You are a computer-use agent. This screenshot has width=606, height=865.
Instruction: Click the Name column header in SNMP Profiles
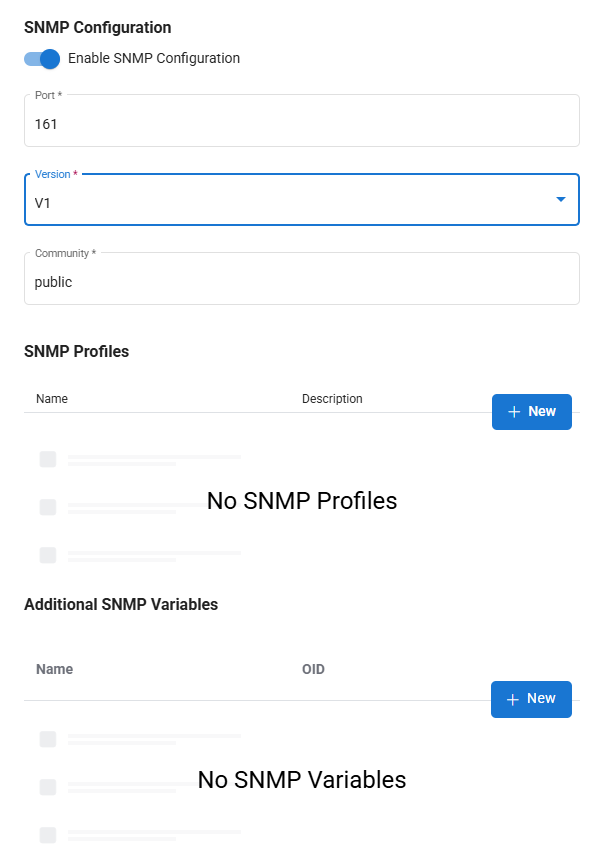pyautogui.click(x=52, y=399)
